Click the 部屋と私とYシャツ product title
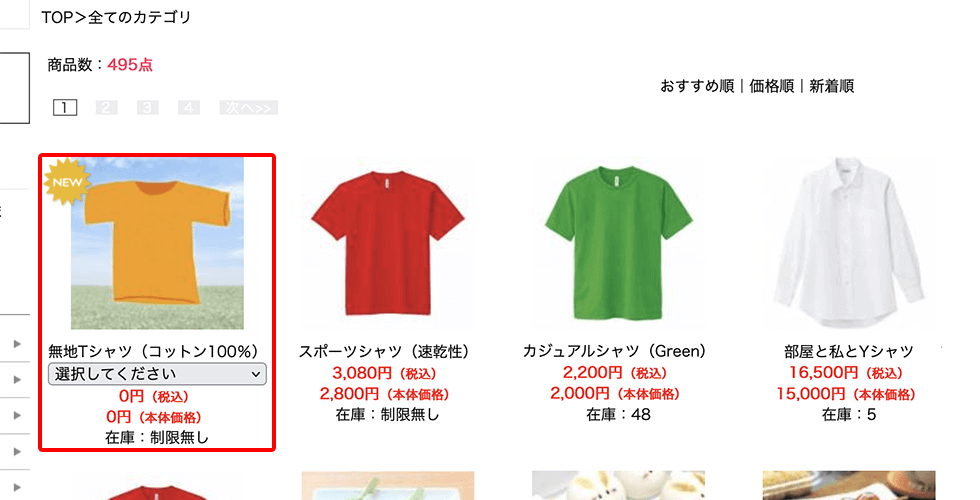The height and width of the screenshot is (500, 980). (x=849, y=351)
